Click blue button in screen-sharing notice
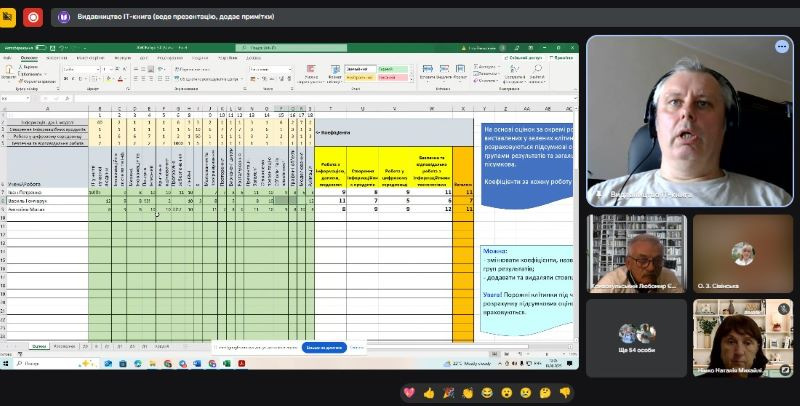This screenshot has height=406, width=800. [x=324, y=347]
